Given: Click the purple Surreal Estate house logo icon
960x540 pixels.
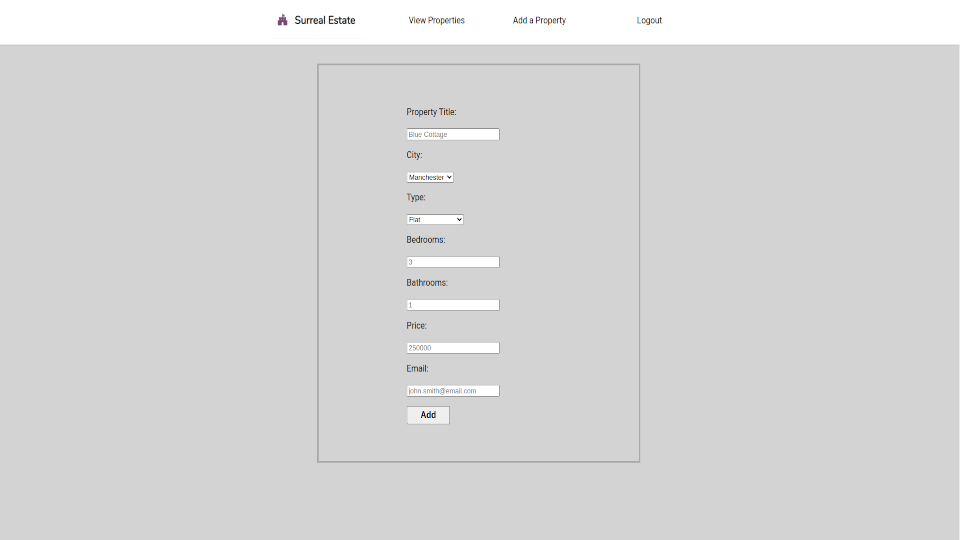Looking at the screenshot, I should coord(282,20).
